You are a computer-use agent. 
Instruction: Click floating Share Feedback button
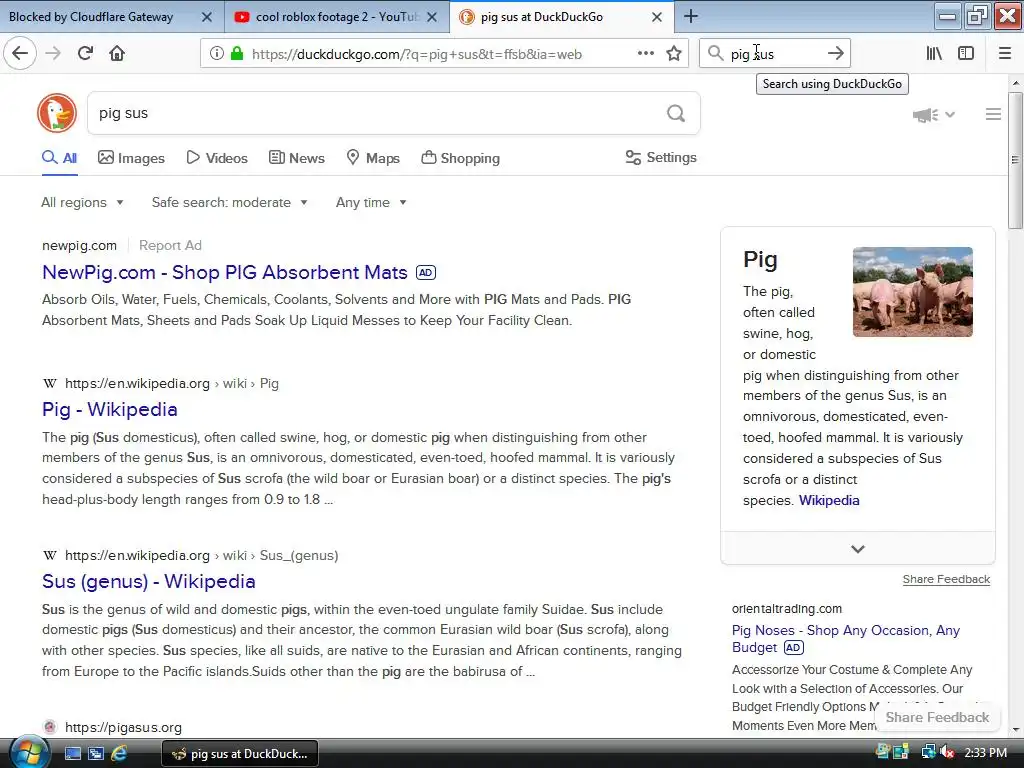pyautogui.click(x=937, y=717)
